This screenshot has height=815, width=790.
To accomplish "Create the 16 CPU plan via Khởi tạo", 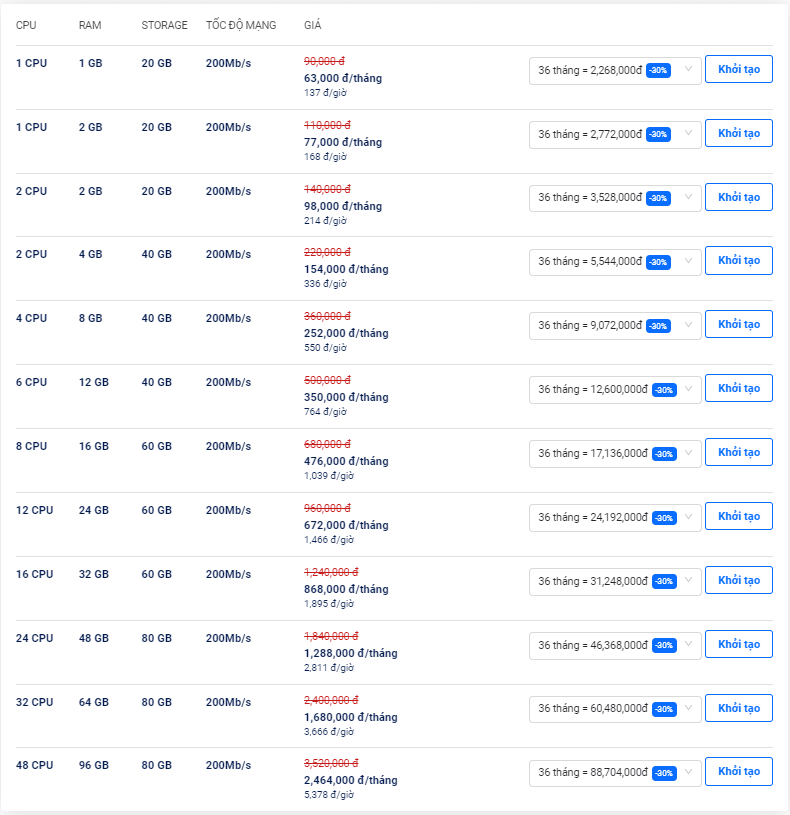I will tap(739, 580).
